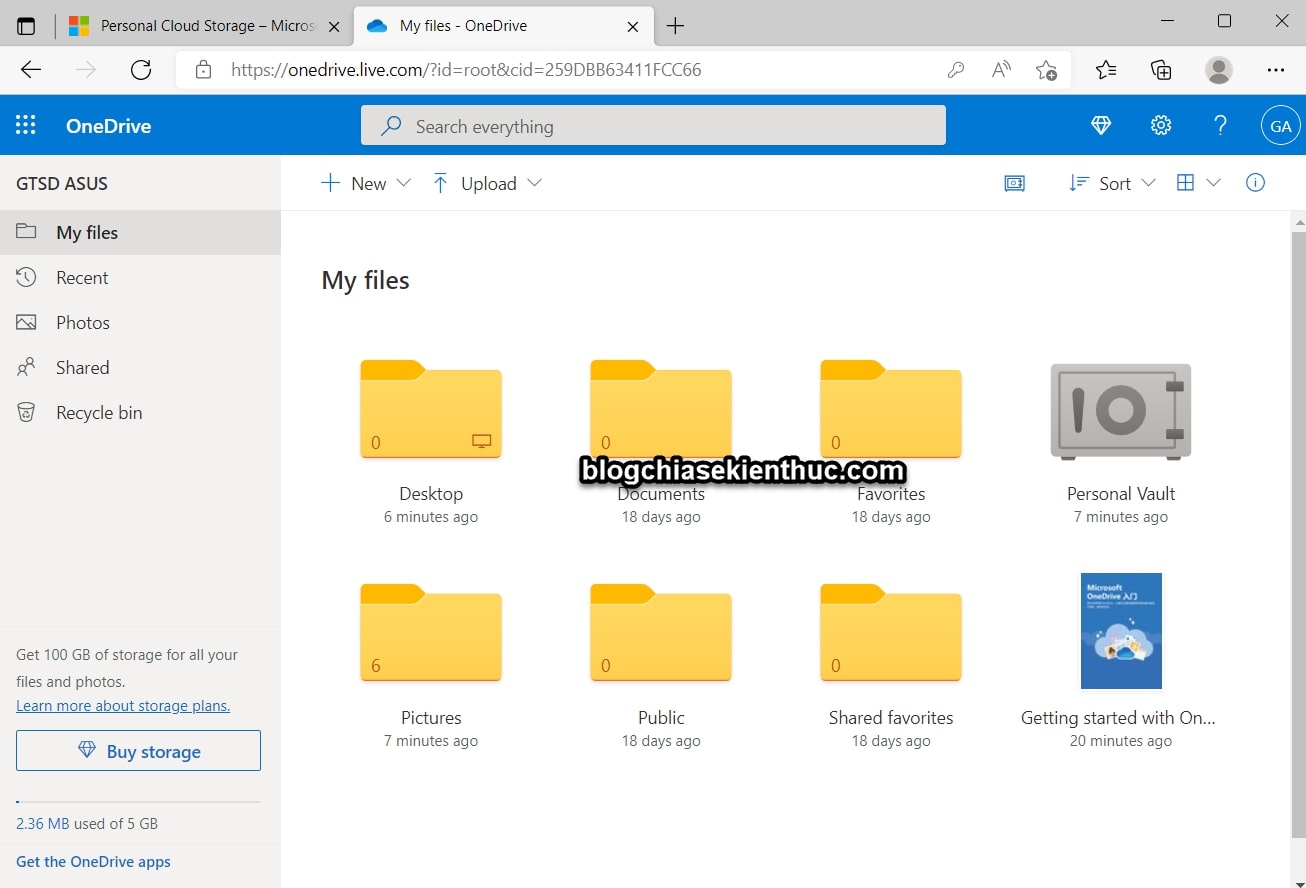Screen dimensions: 1306x888
Task: Open the view options grid dropdown
Action: click(x=1199, y=183)
